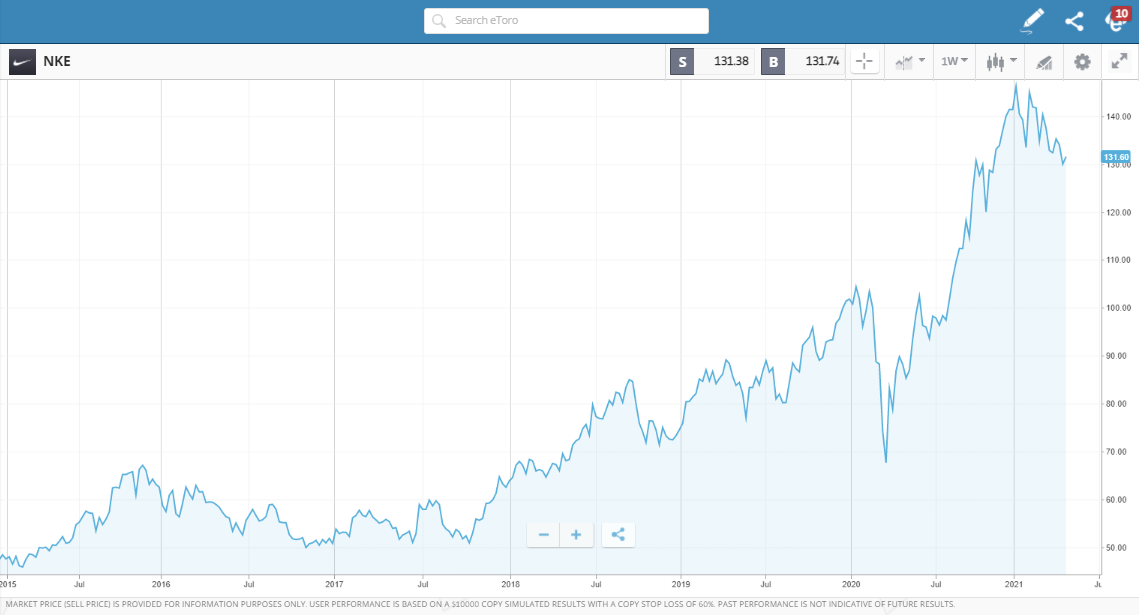Open the 1W timeframe dropdown
This screenshot has height=615, width=1139.
pyautogui.click(x=954, y=61)
